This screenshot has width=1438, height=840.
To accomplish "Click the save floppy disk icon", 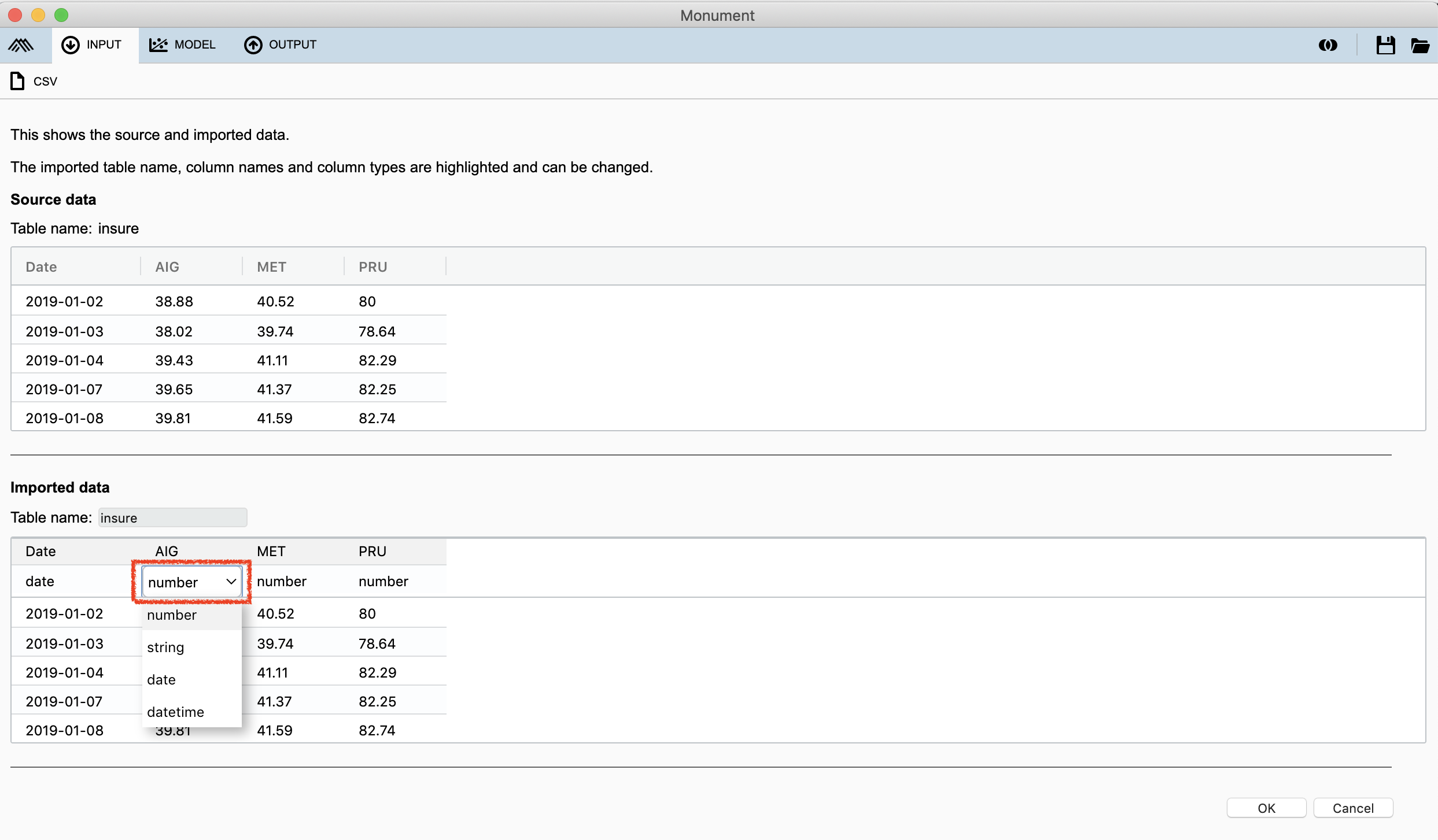I will pyautogui.click(x=1385, y=45).
